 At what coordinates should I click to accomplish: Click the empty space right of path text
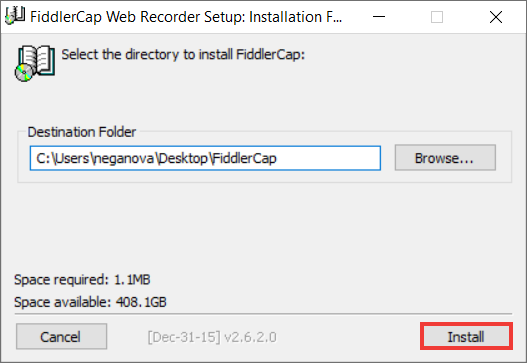(328, 158)
